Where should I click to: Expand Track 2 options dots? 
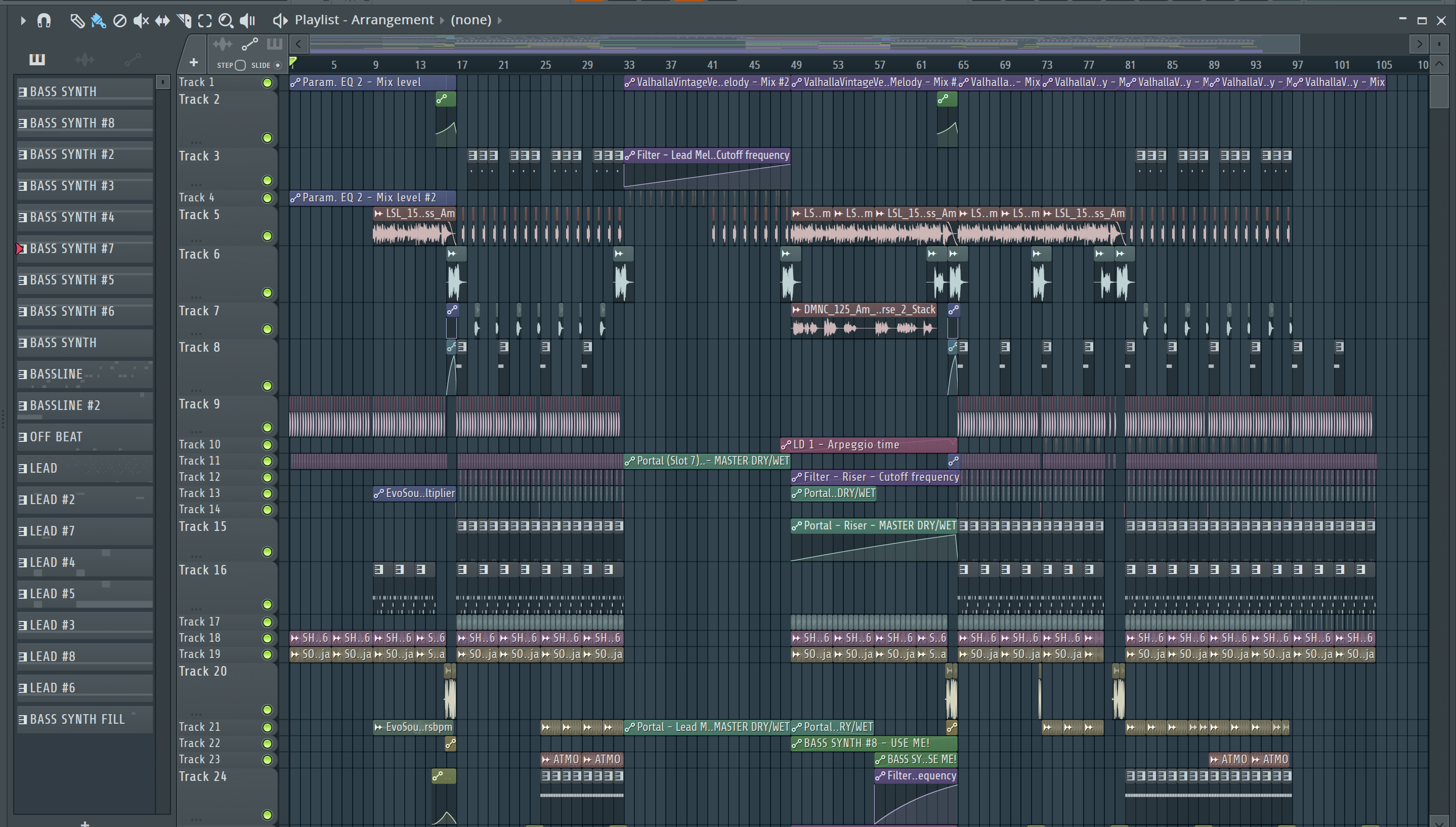click(196, 142)
